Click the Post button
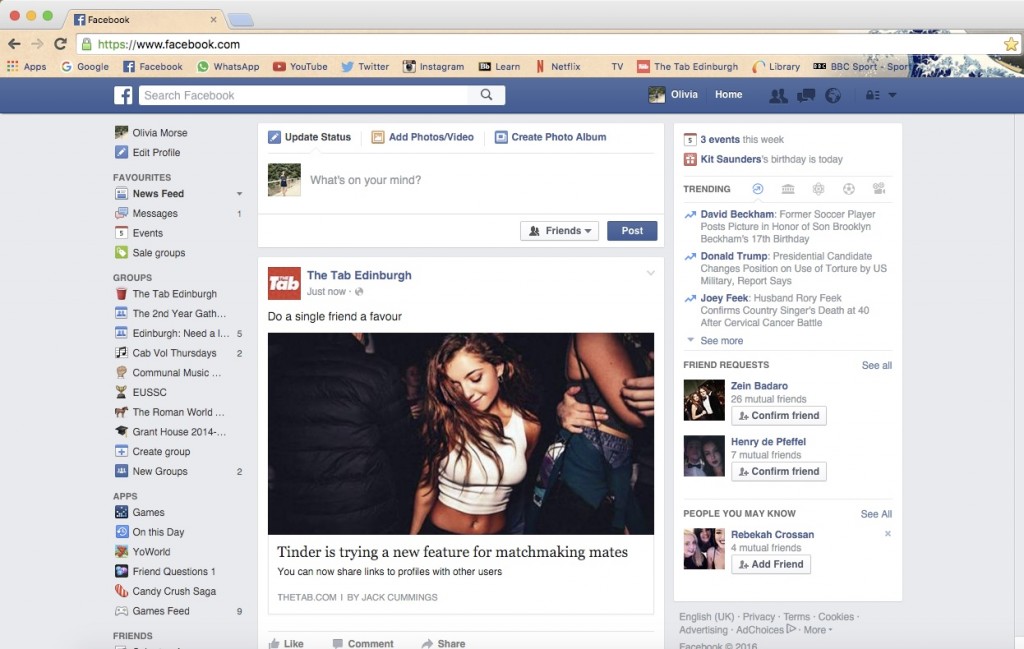 pyautogui.click(x=632, y=230)
